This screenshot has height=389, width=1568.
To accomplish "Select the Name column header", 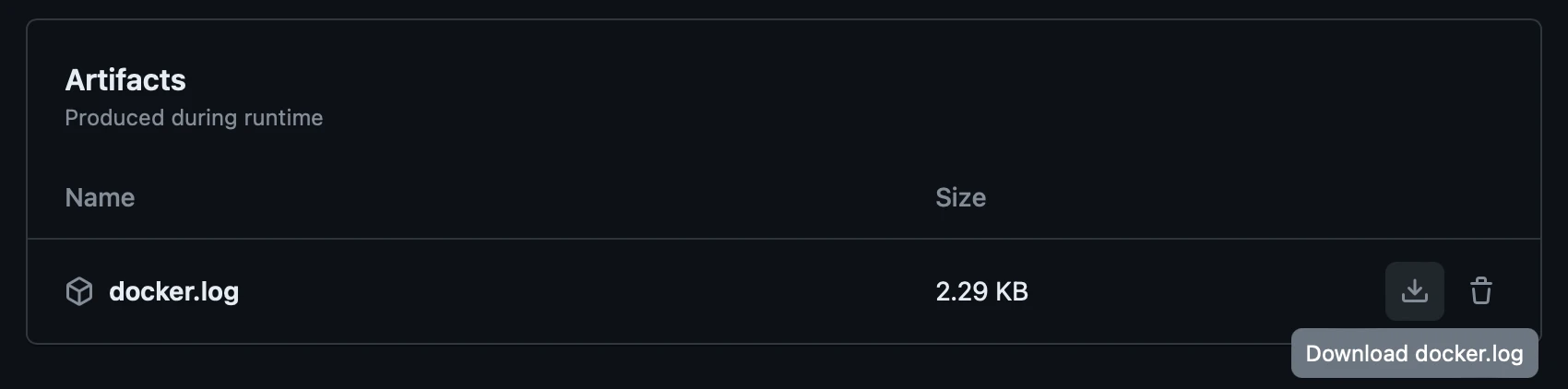I will (100, 197).
